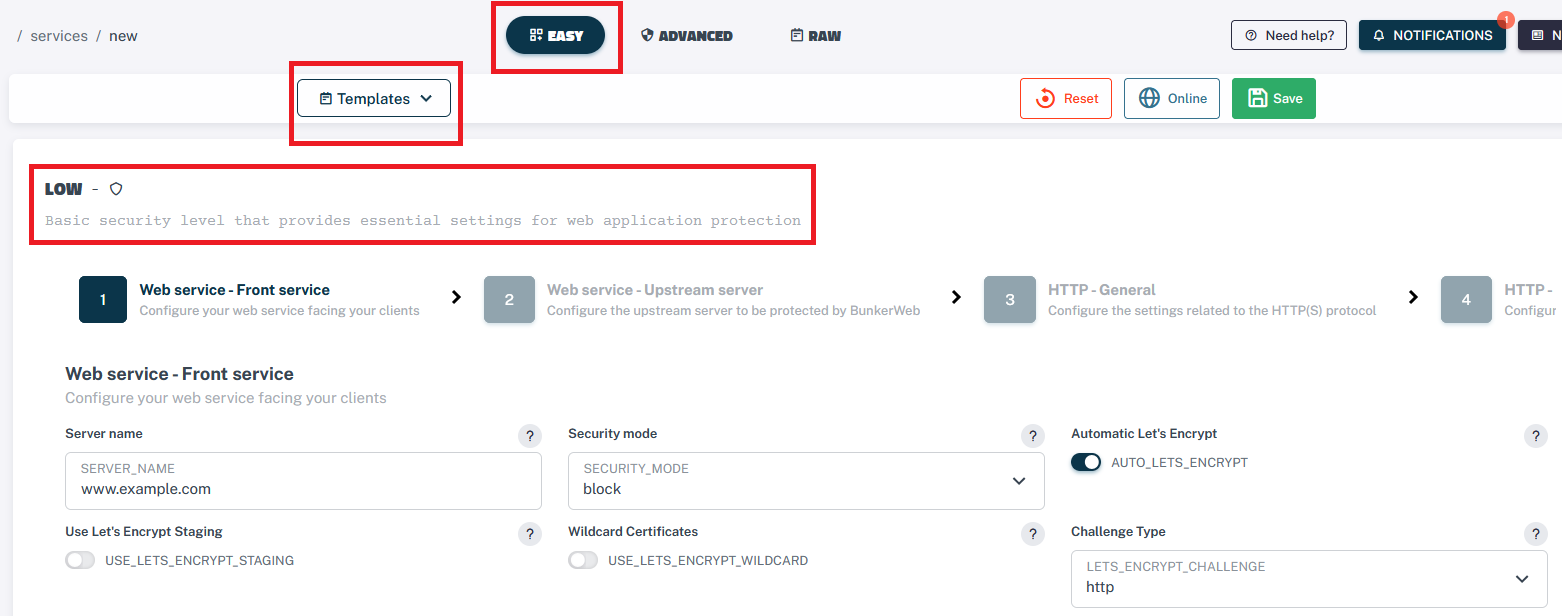Click help icon for Automatic Let's Encrypt
Image resolution: width=1562 pixels, height=616 pixels.
(1535, 436)
